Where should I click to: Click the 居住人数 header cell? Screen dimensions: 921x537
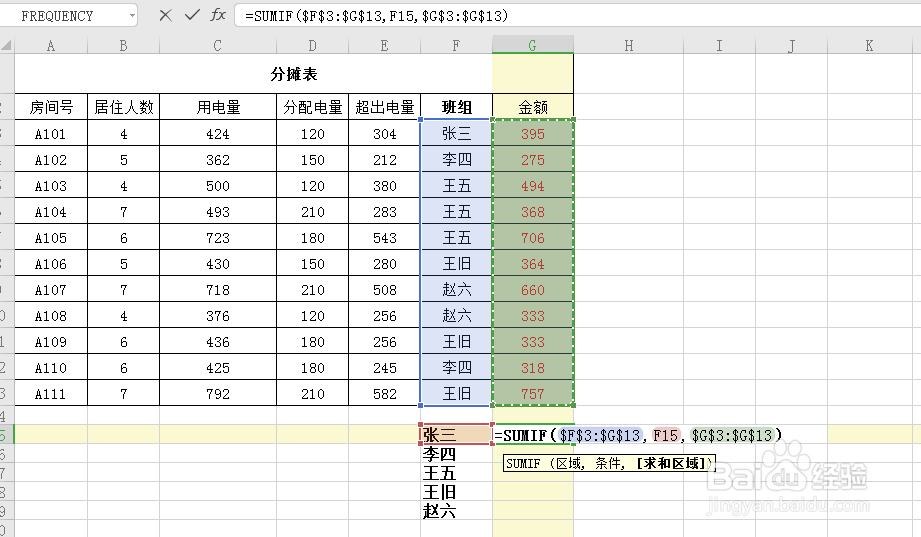point(123,107)
